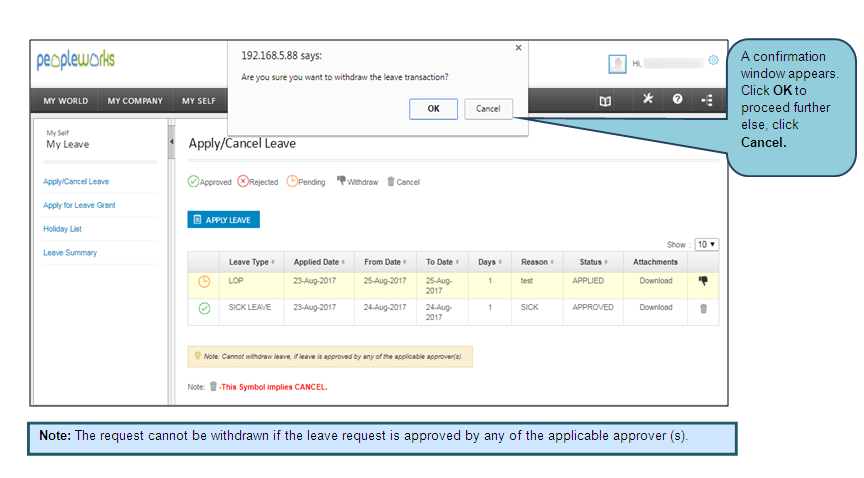
Task: Sort table by Status column
Action: (592, 262)
